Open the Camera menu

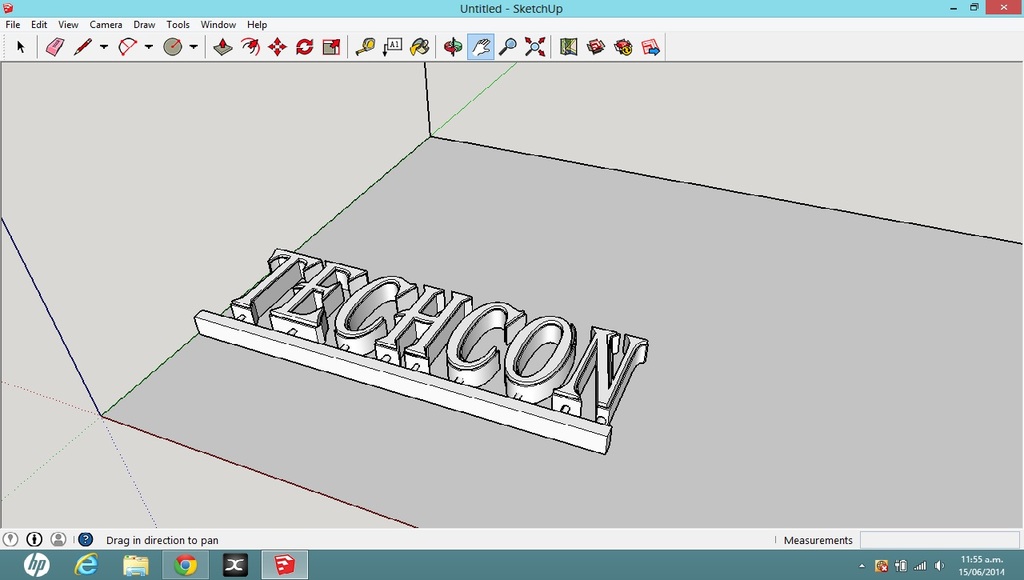106,24
